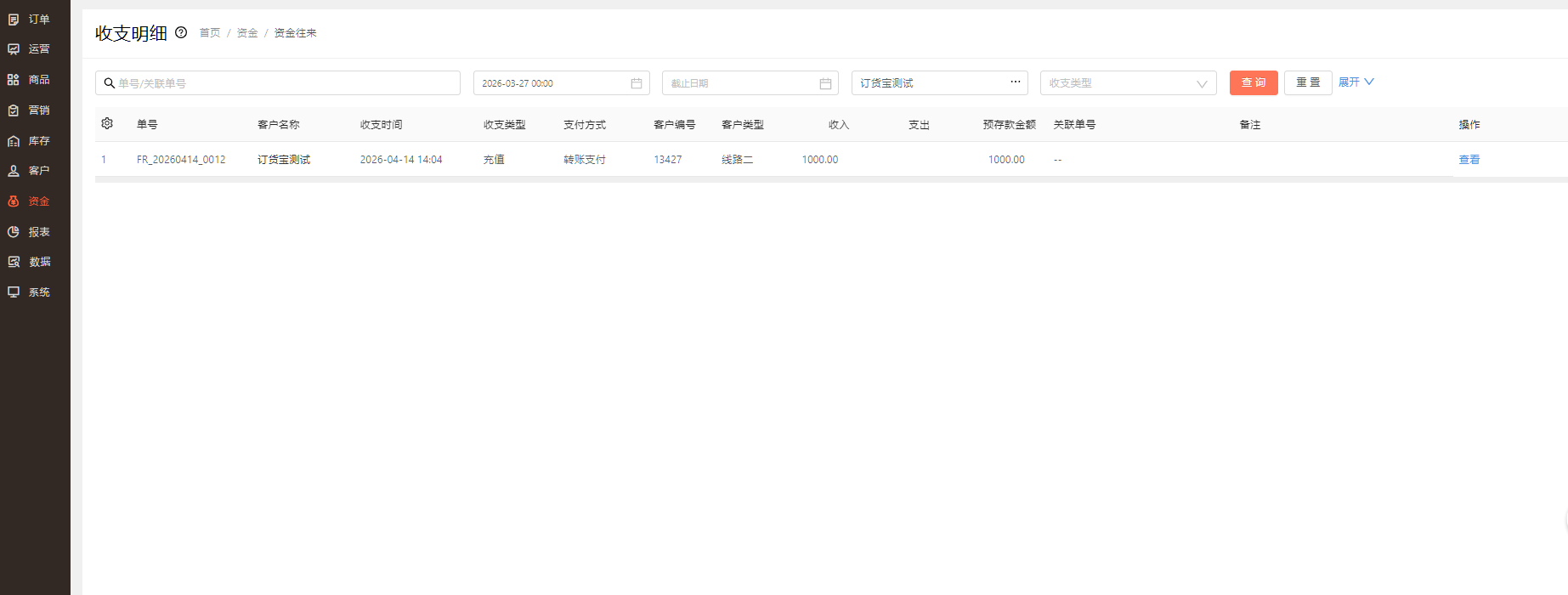Viewport: 1568px width, 595px height.
Task: Click the 资金往来 breadcrumb
Action: (x=295, y=33)
